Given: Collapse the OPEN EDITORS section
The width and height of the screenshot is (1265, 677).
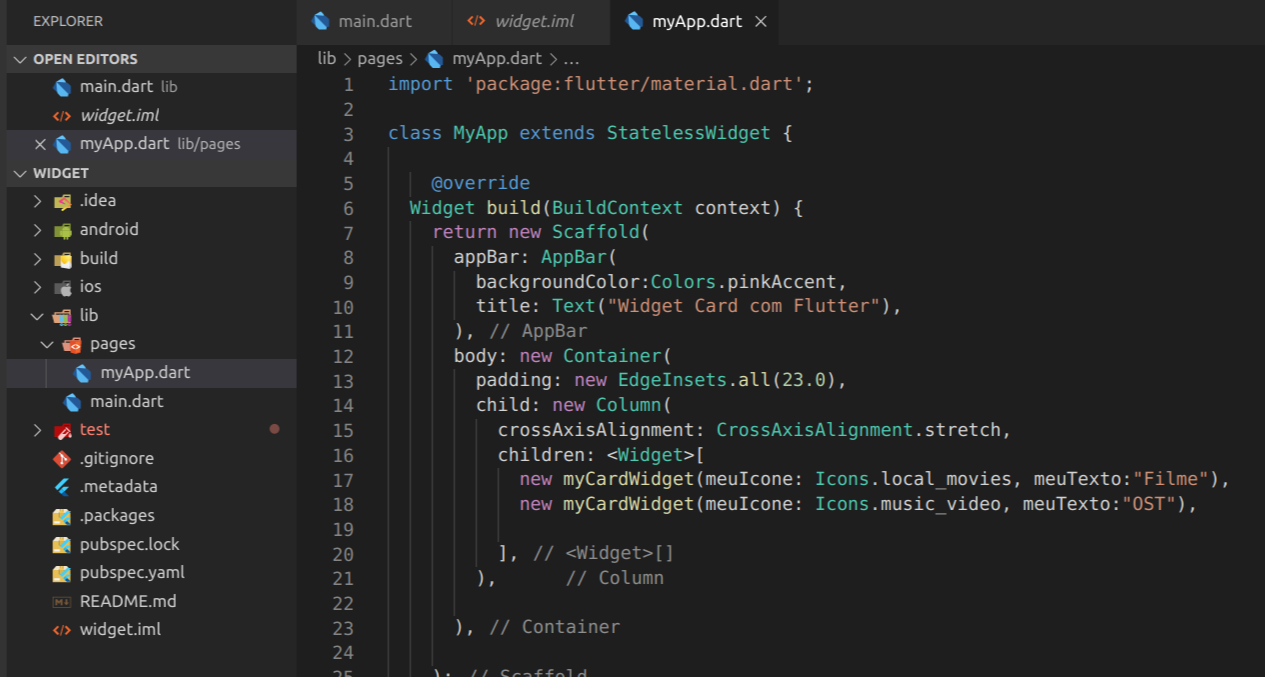Looking at the screenshot, I should (22, 58).
